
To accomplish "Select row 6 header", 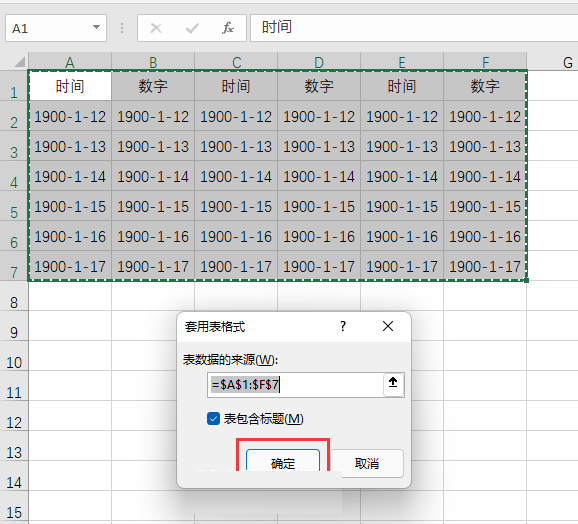I will pos(14,236).
